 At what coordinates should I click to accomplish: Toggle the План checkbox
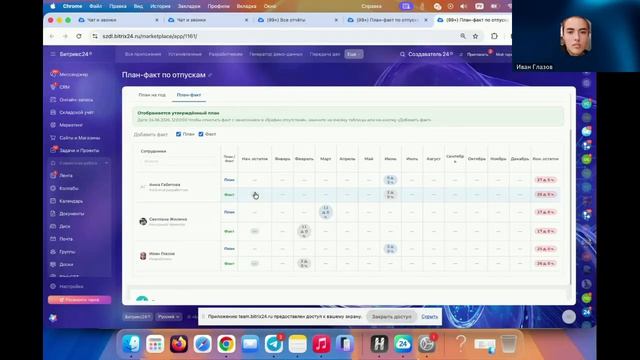(178, 134)
